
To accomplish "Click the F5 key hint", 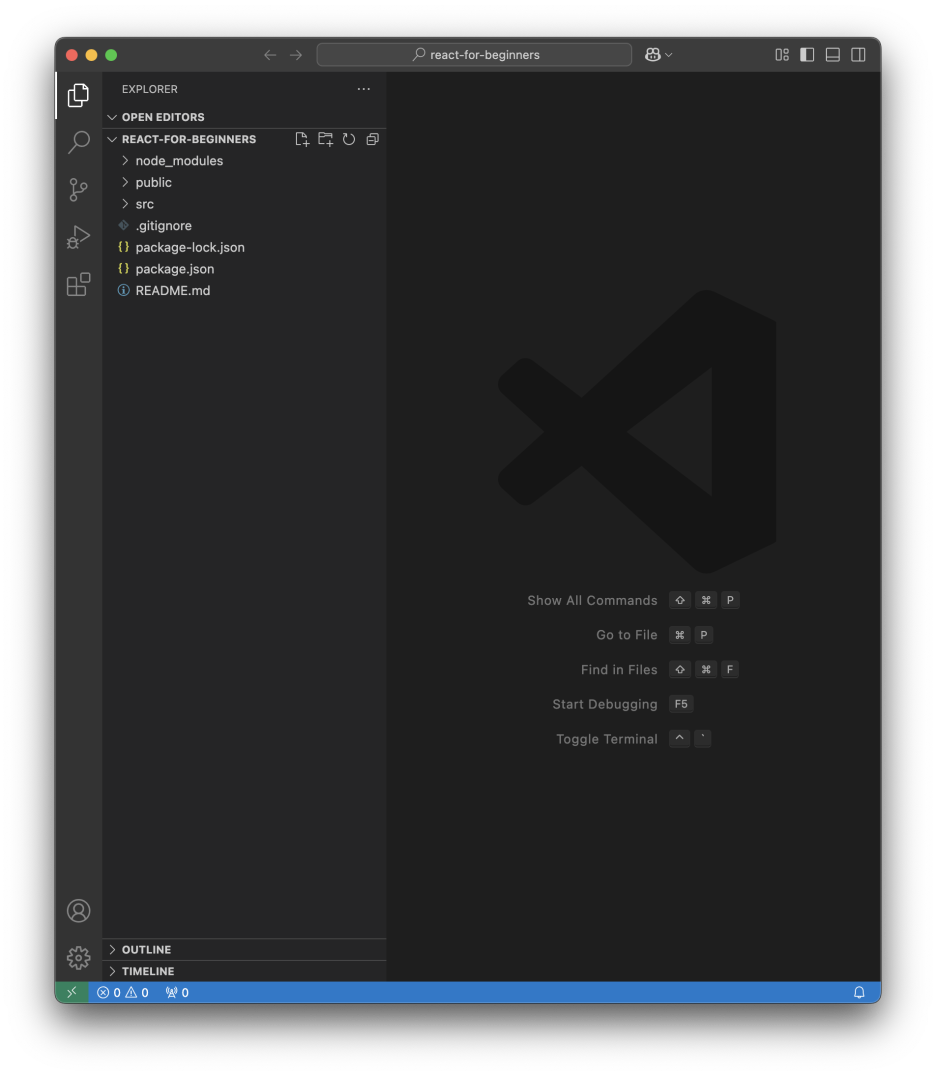I will pyautogui.click(x=681, y=704).
